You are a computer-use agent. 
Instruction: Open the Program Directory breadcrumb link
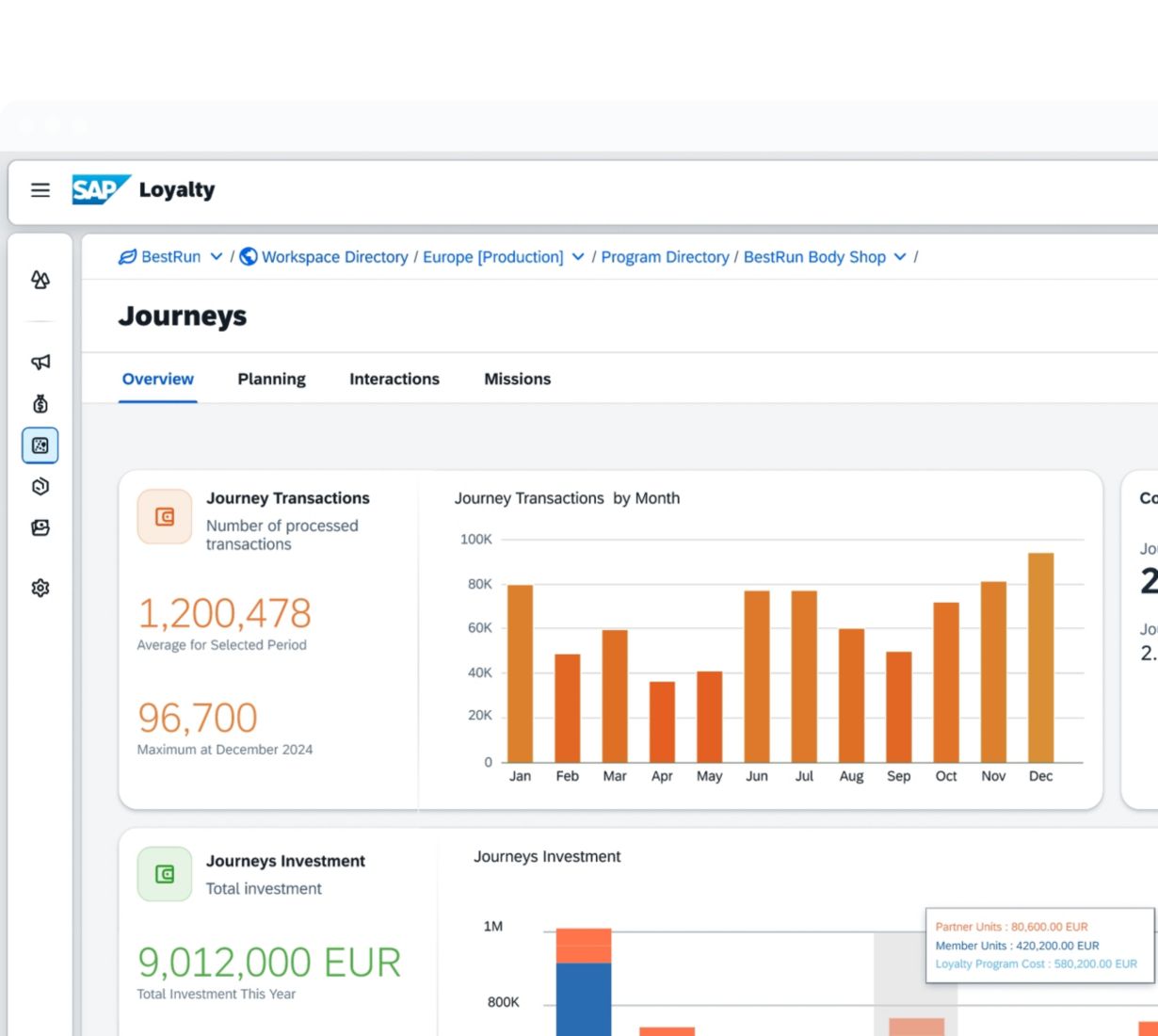click(x=665, y=257)
